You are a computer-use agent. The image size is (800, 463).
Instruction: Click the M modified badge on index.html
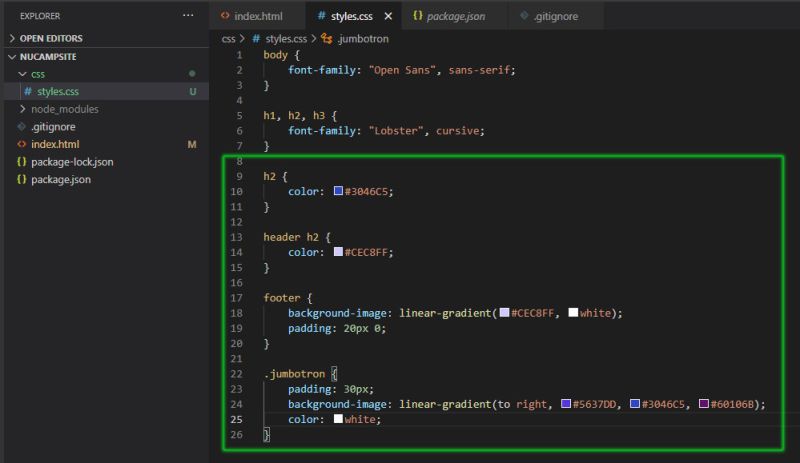[x=192, y=144]
